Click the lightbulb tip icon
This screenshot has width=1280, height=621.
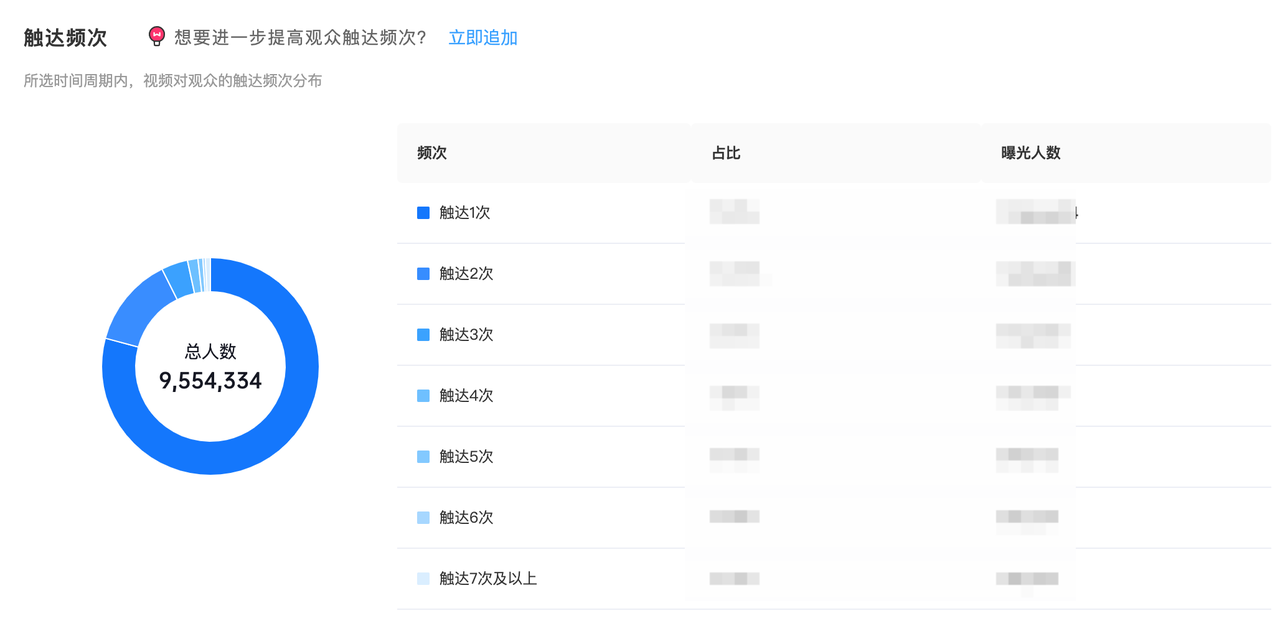[156, 37]
